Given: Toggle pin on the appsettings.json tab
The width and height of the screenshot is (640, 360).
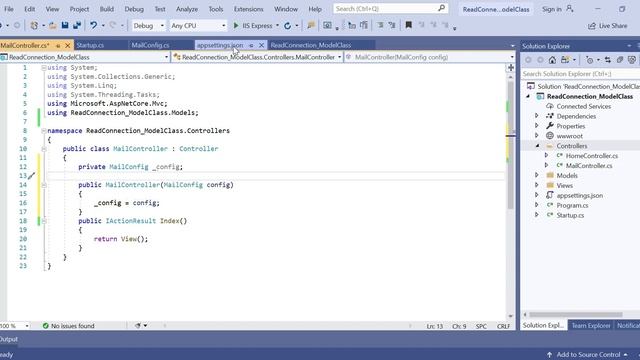Looking at the screenshot, I should (251, 45).
